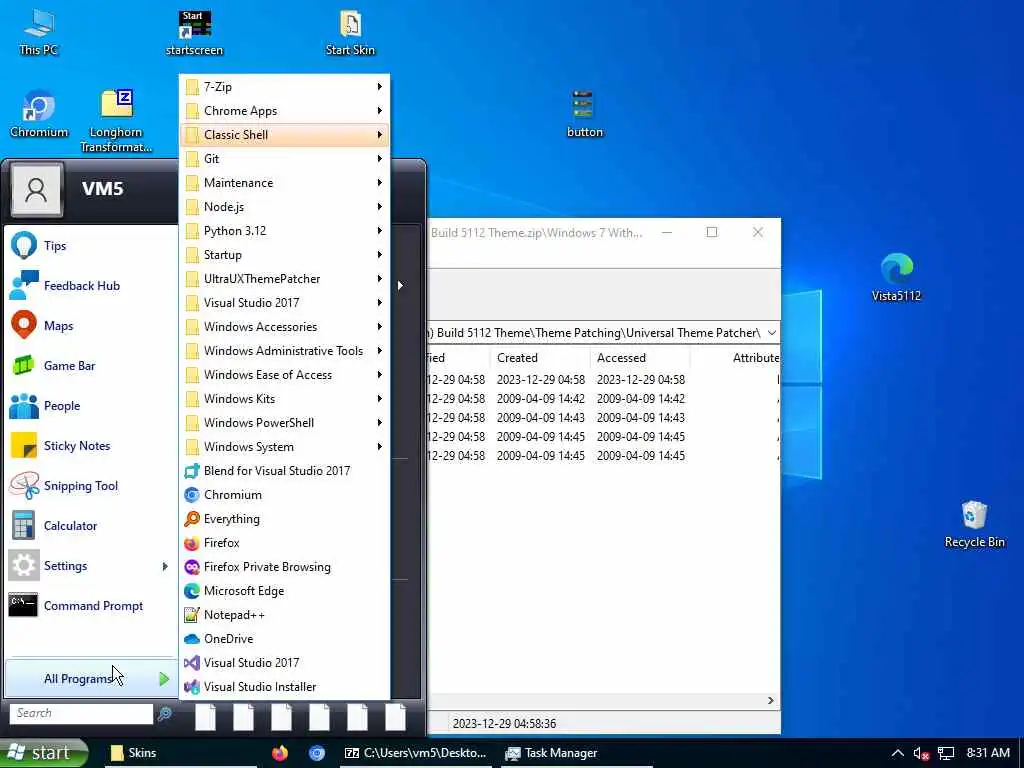Expand the Startup folder
This screenshot has height=768, width=1024.
tap(285, 255)
